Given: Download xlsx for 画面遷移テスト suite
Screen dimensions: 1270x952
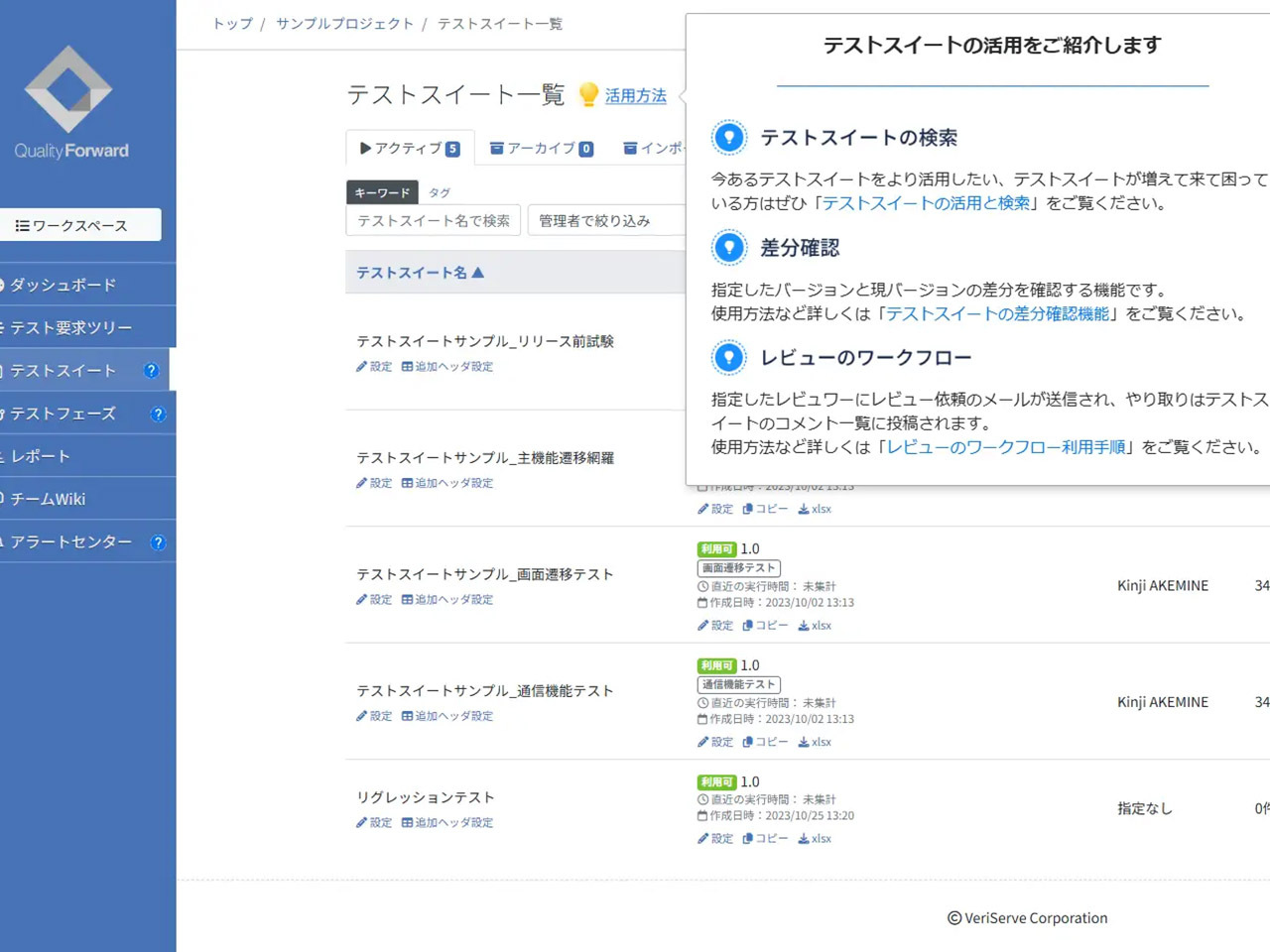Looking at the screenshot, I should (815, 626).
